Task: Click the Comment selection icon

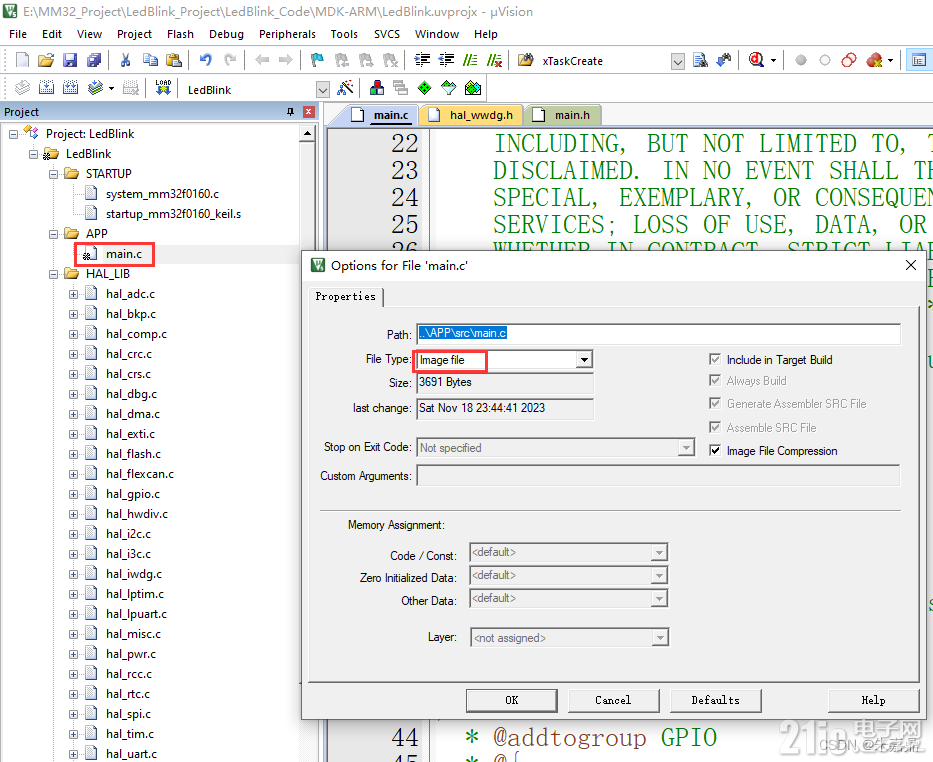Action: point(470,60)
